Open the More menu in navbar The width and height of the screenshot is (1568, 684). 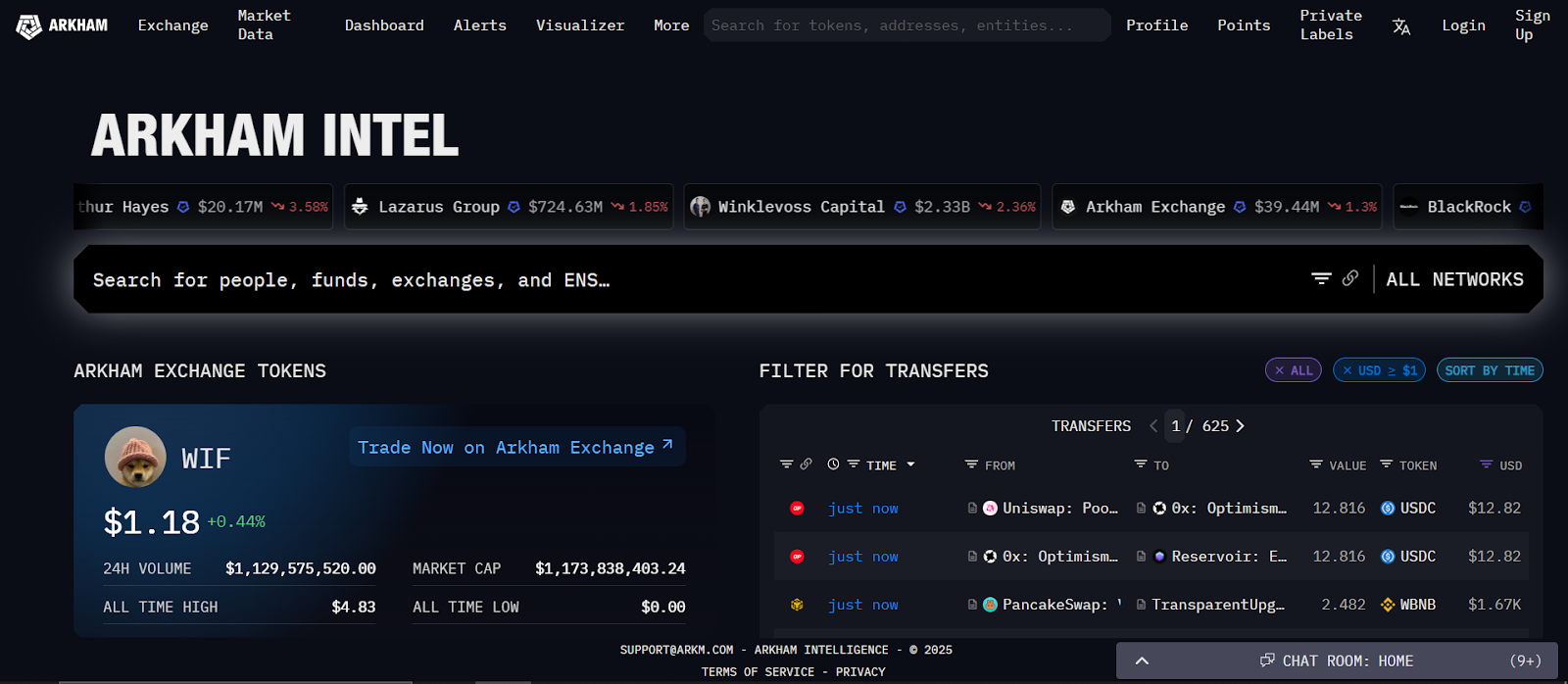coord(671,25)
